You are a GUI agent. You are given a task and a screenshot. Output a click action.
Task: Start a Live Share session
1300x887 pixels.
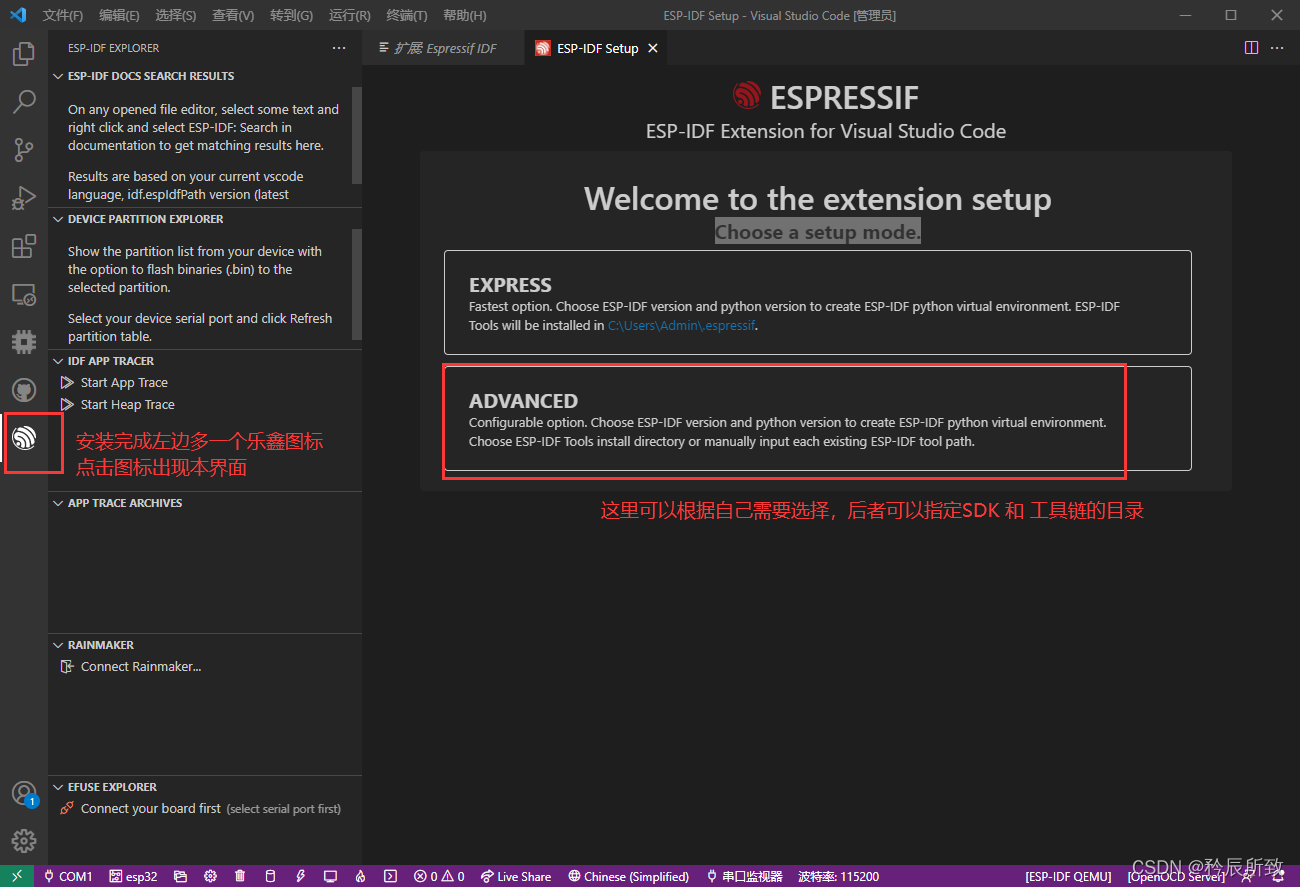pyautogui.click(x=516, y=876)
